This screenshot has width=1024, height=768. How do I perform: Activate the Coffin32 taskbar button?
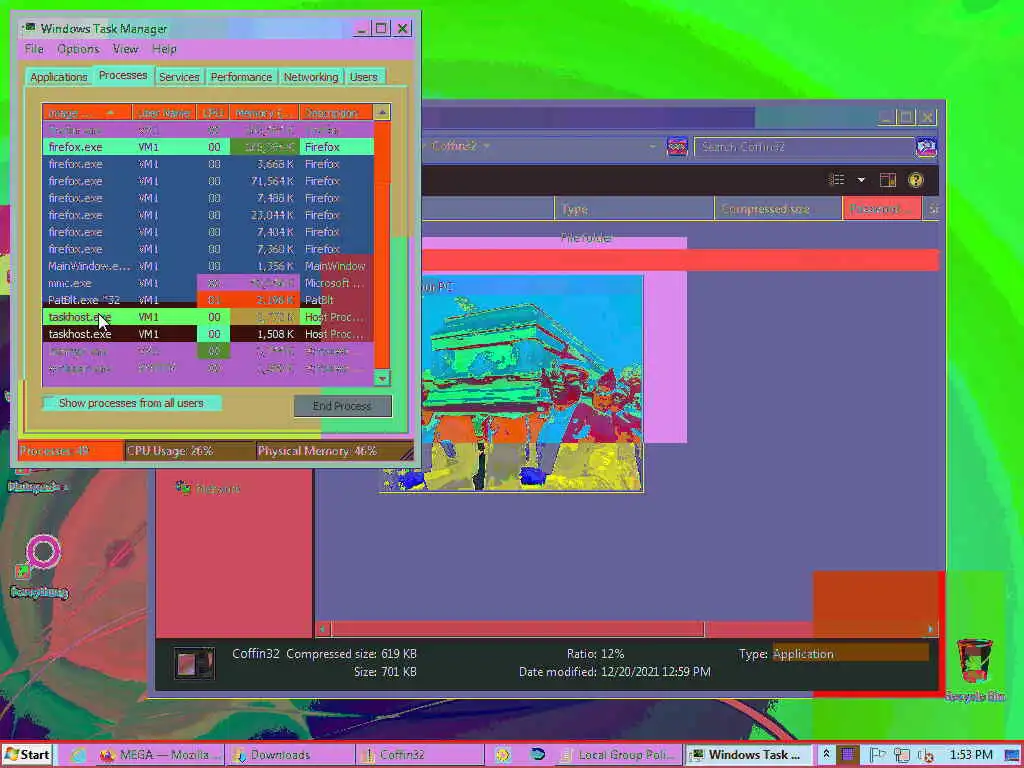point(422,755)
